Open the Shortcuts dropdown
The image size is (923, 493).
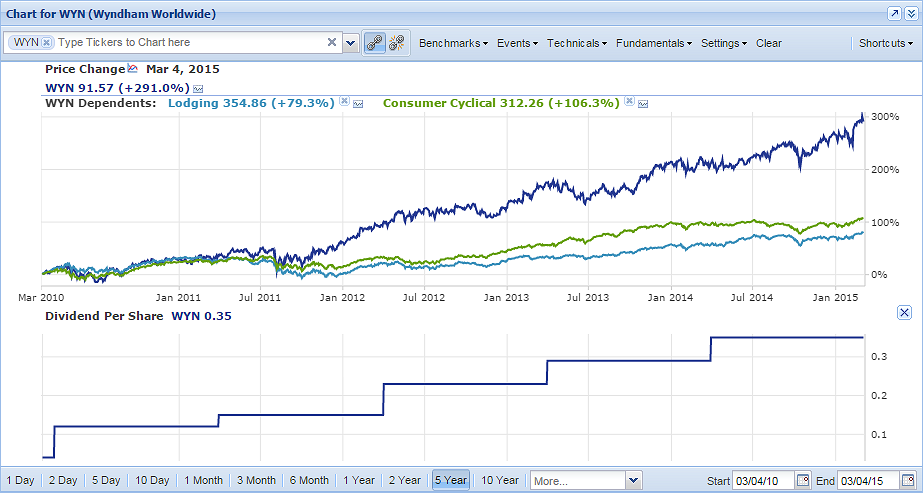pyautogui.click(x=886, y=43)
